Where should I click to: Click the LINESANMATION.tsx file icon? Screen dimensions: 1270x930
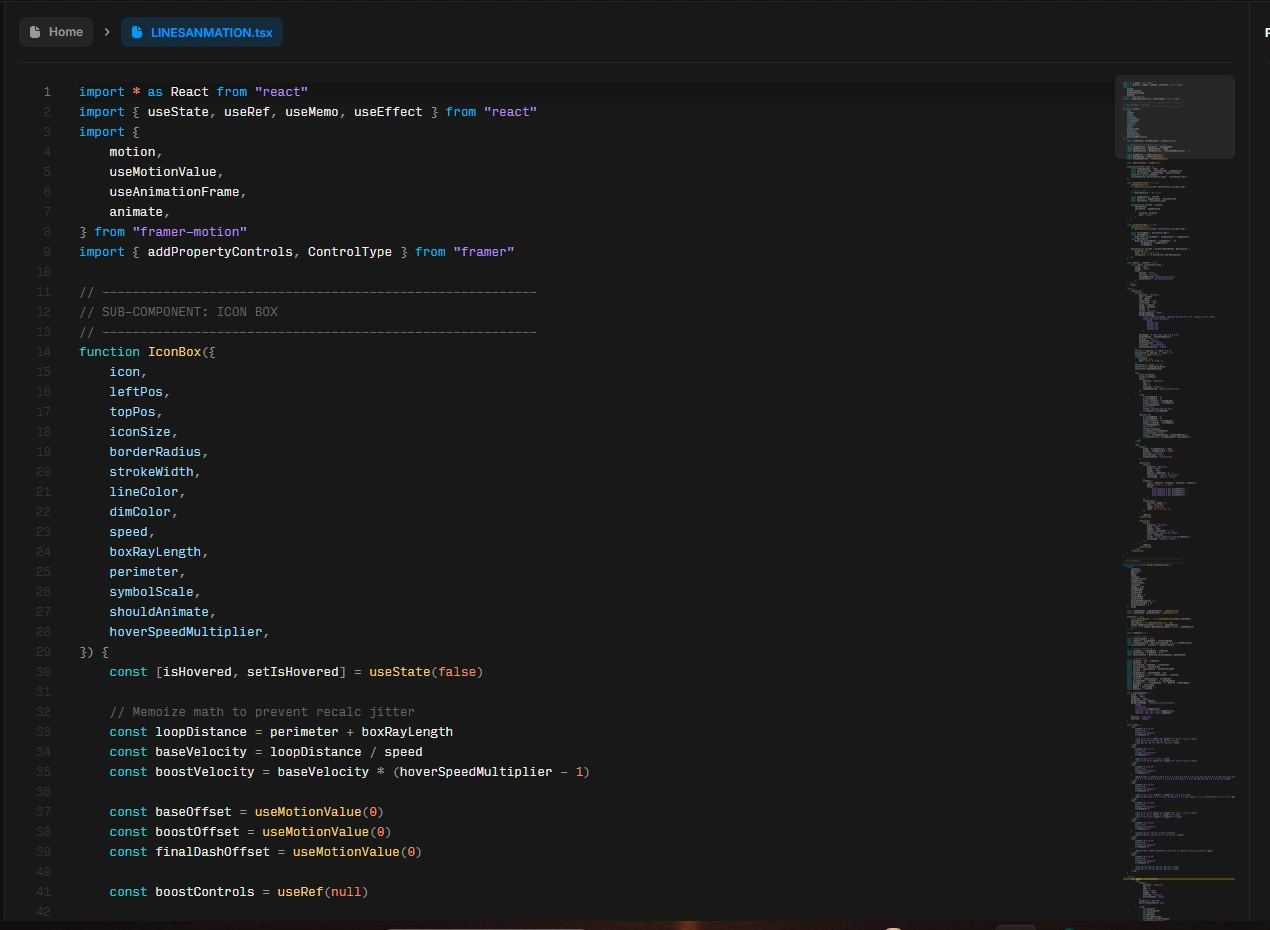click(137, 32)
